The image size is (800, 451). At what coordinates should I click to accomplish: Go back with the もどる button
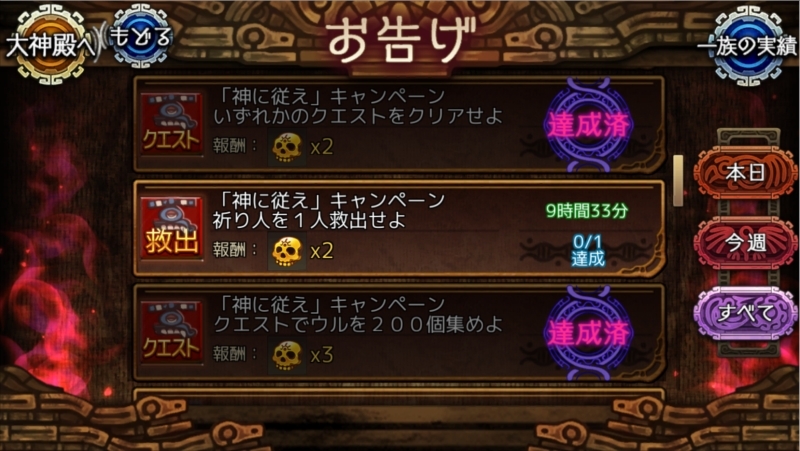coord(140,37)
